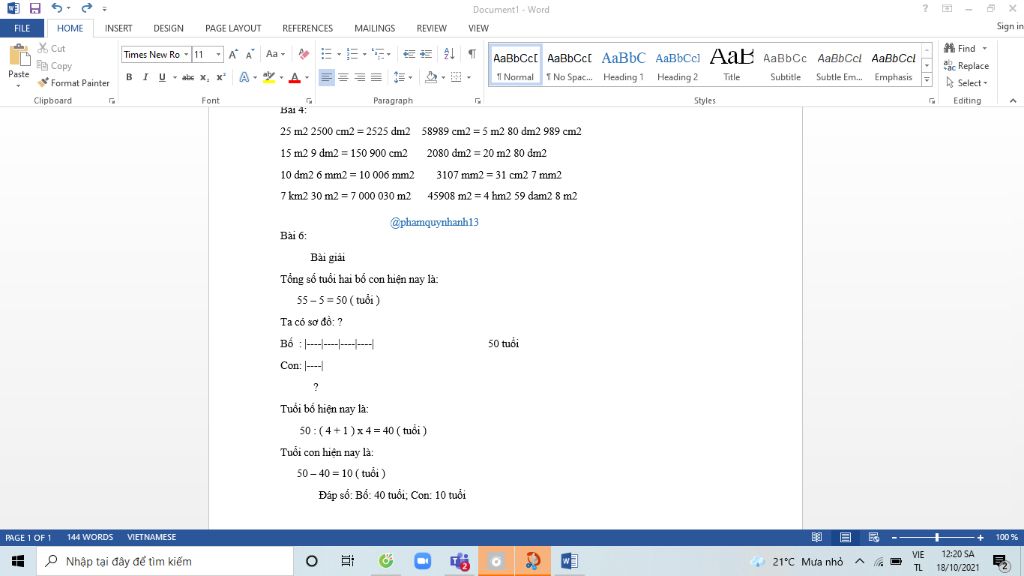1024x576 pixels.
Task: Open Windows Start menu
Action: 18,561
